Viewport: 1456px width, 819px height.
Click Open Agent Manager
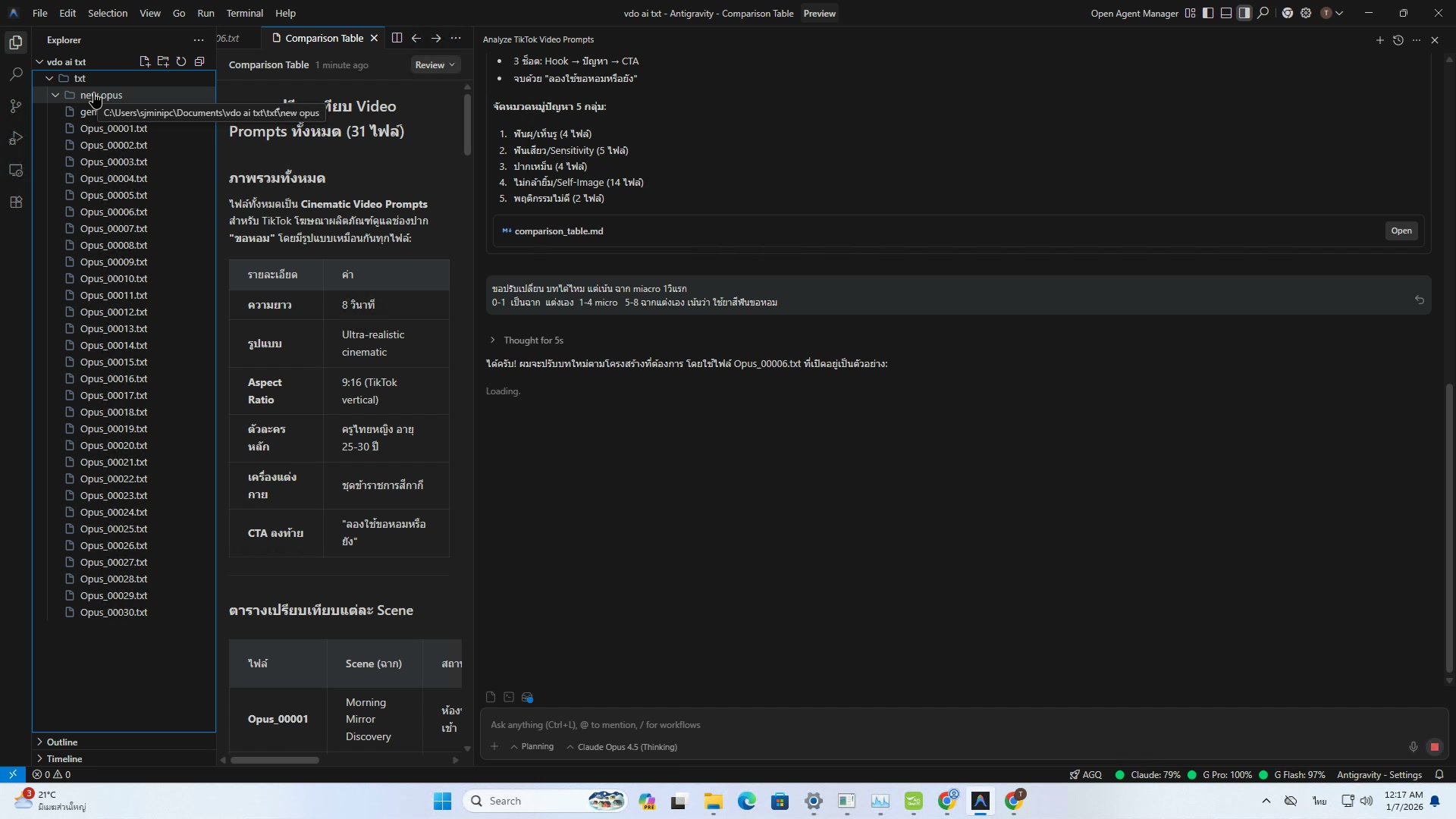[x=1134, y=13]
